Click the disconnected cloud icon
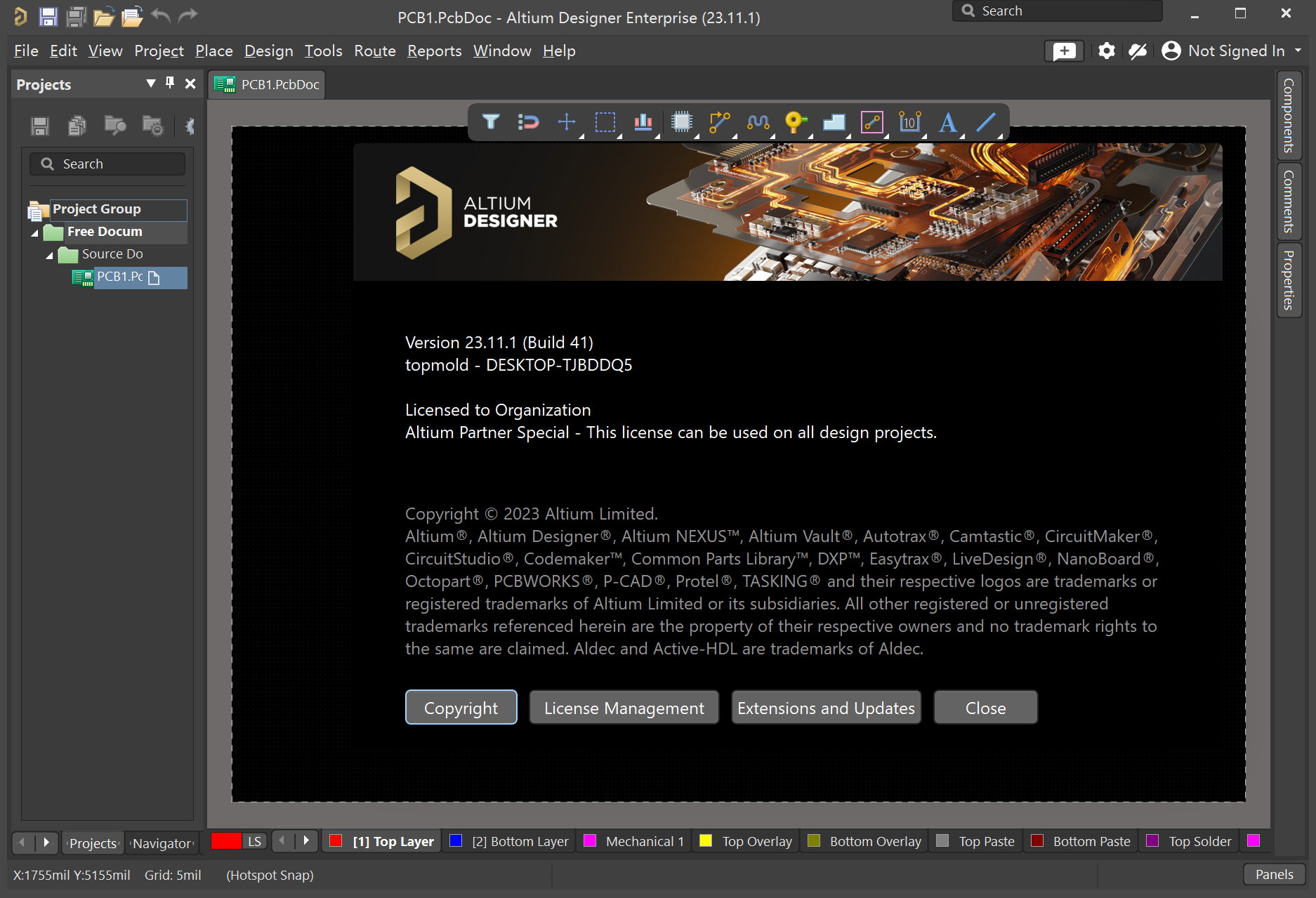 coord(1138,51)
